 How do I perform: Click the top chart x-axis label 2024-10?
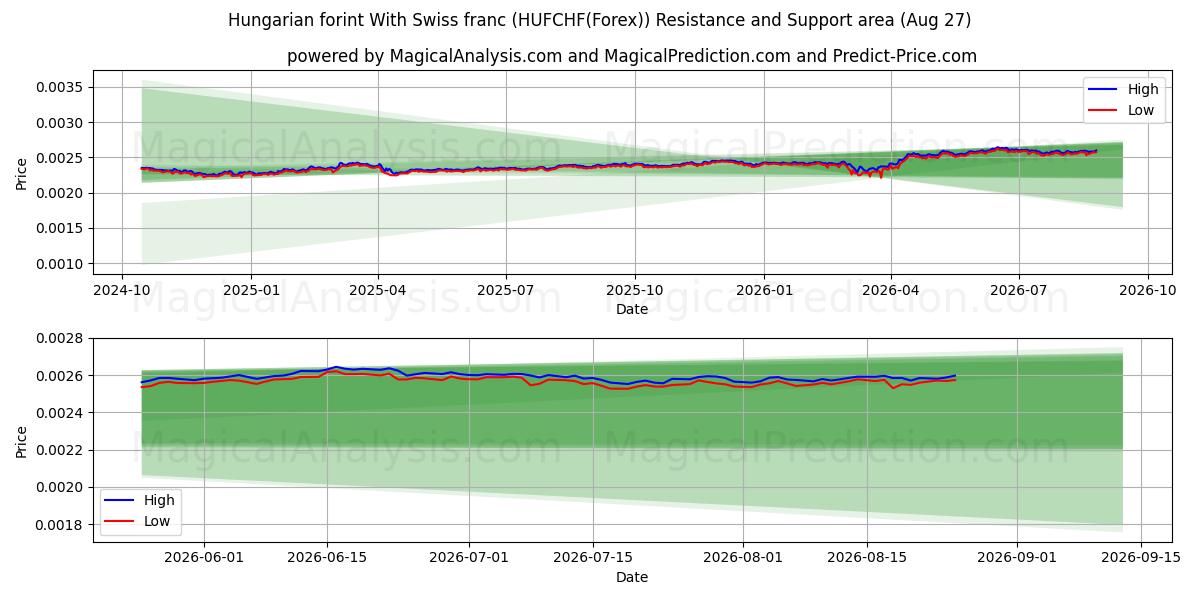coord(122,290)
